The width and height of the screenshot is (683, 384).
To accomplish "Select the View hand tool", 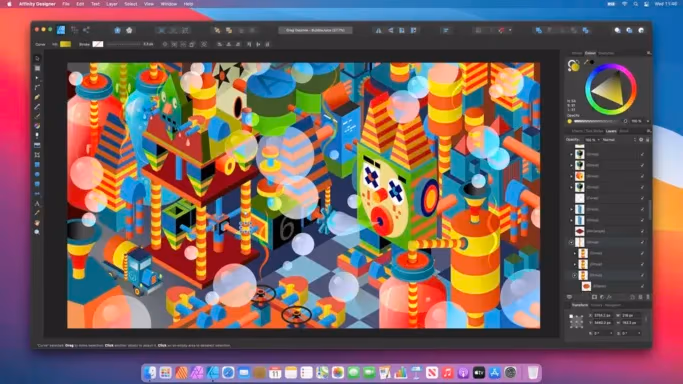I will [x=37, y=223].
